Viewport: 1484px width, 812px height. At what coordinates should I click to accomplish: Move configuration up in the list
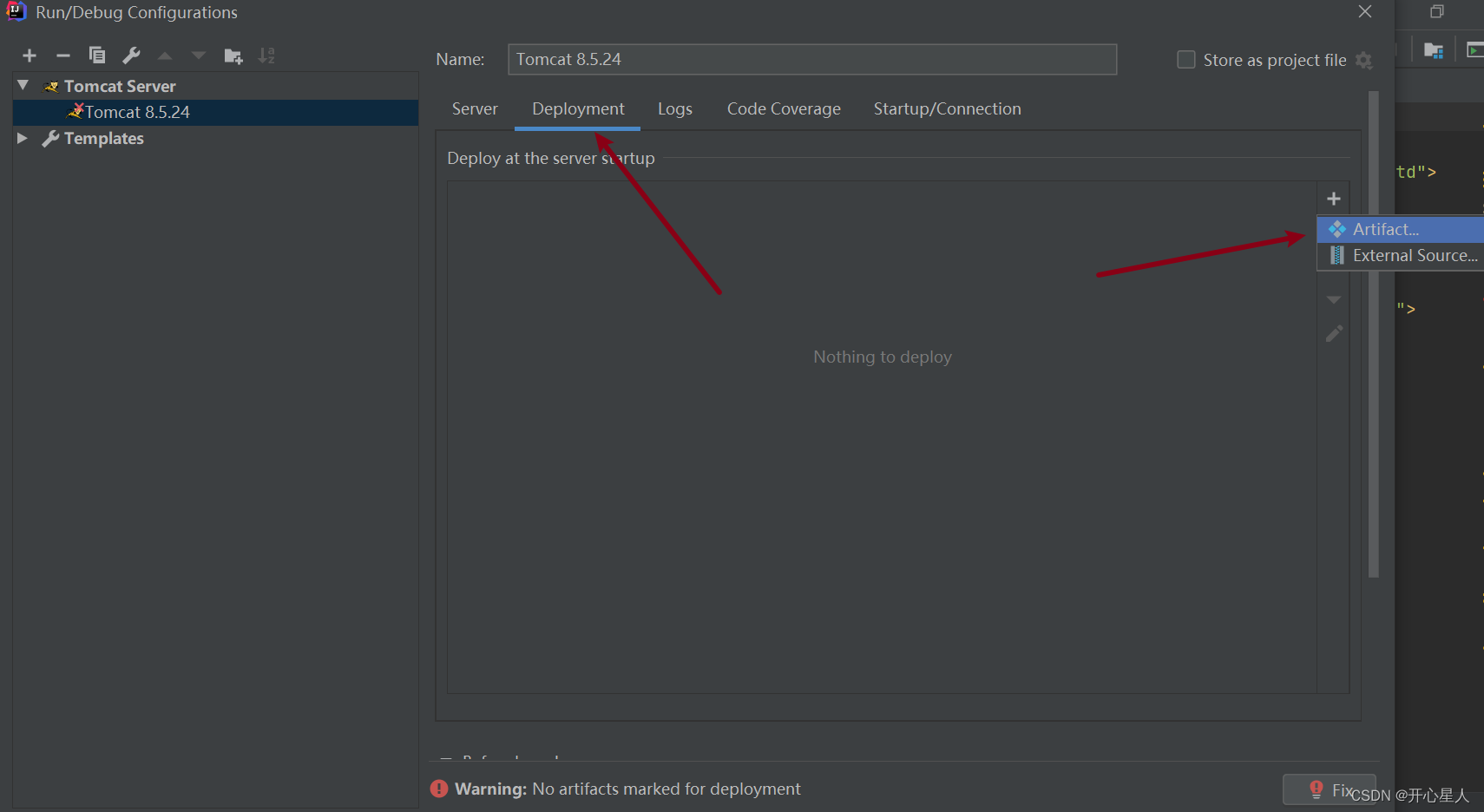tap(165, 56)
